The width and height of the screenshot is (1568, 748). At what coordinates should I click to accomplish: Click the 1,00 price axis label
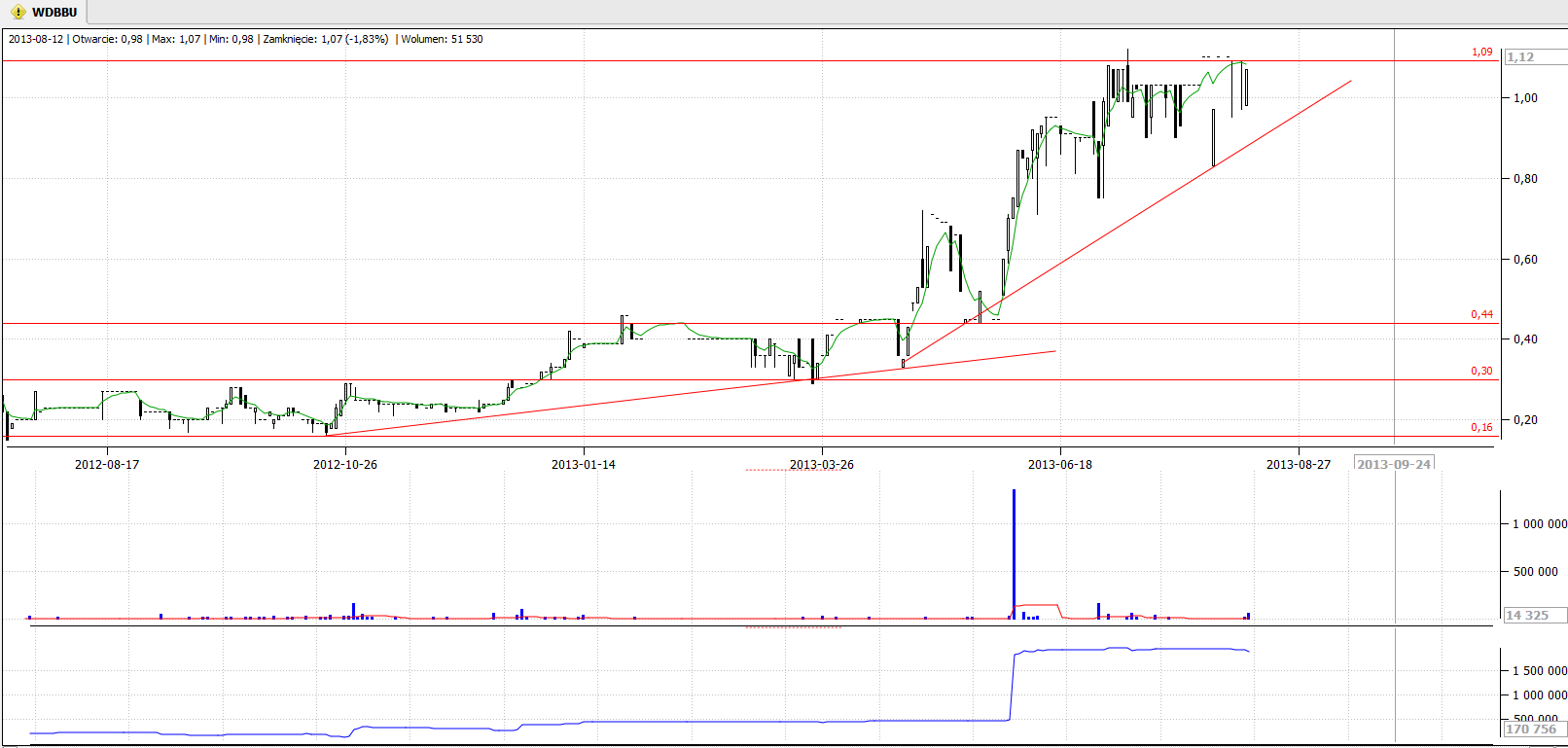(x=1525, y=97)
